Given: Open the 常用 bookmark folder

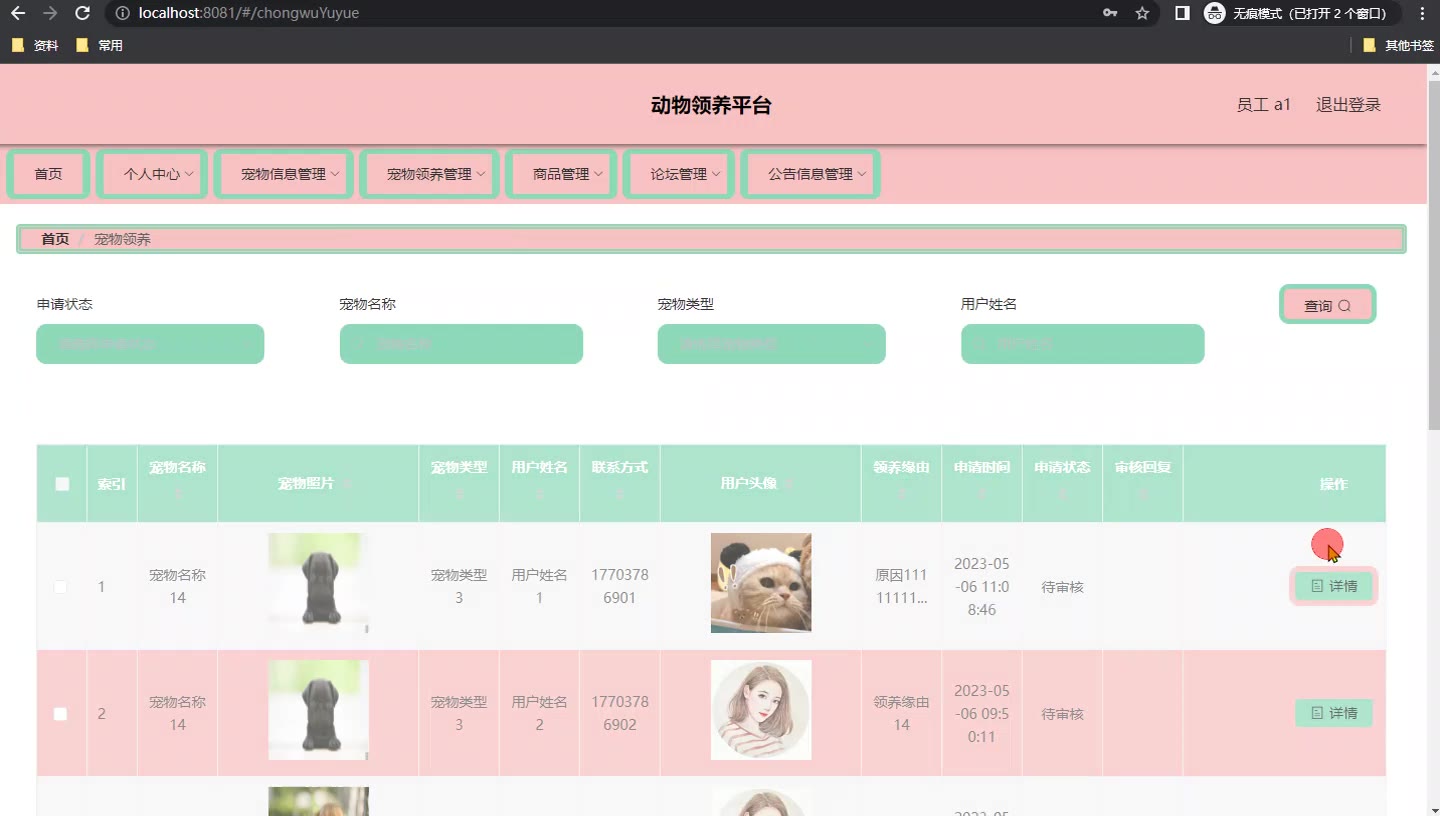Looking at the screenshot, I should point(99,45).
